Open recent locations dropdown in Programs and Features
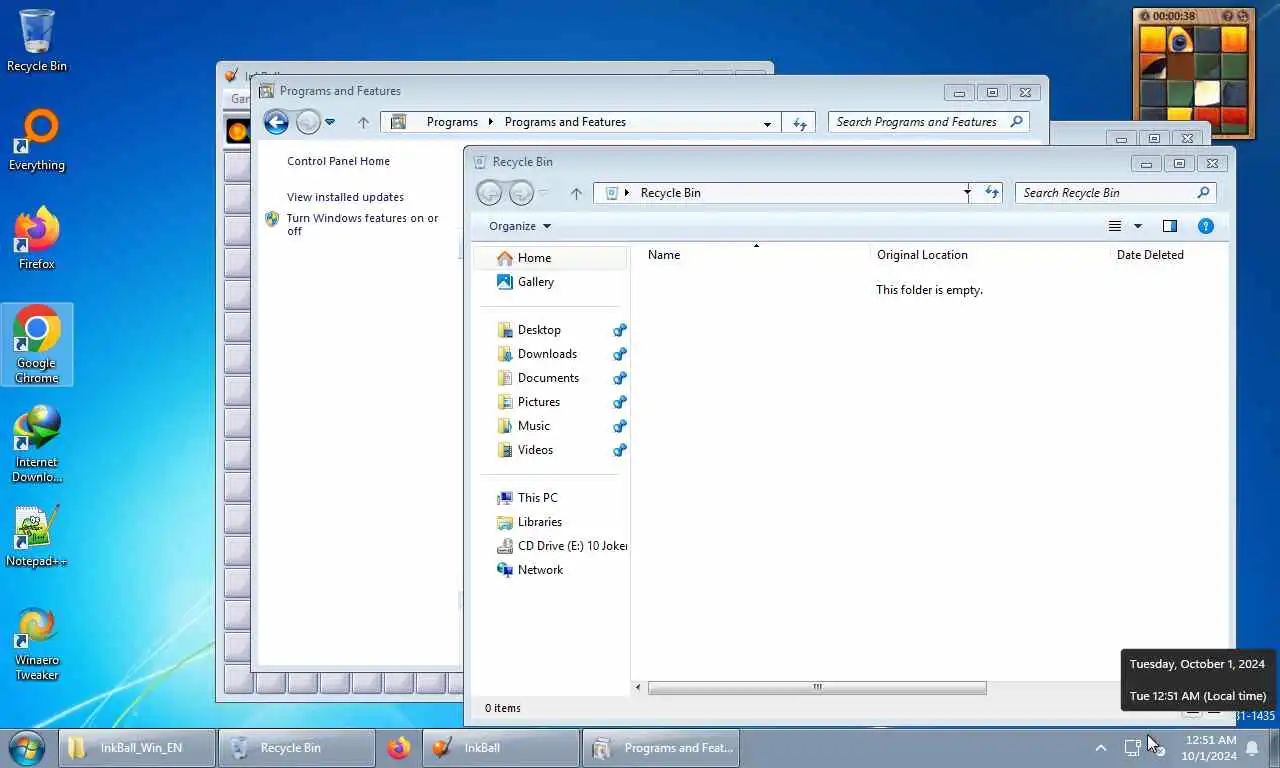Screen dimensions: 1280x768 point(330,122)
